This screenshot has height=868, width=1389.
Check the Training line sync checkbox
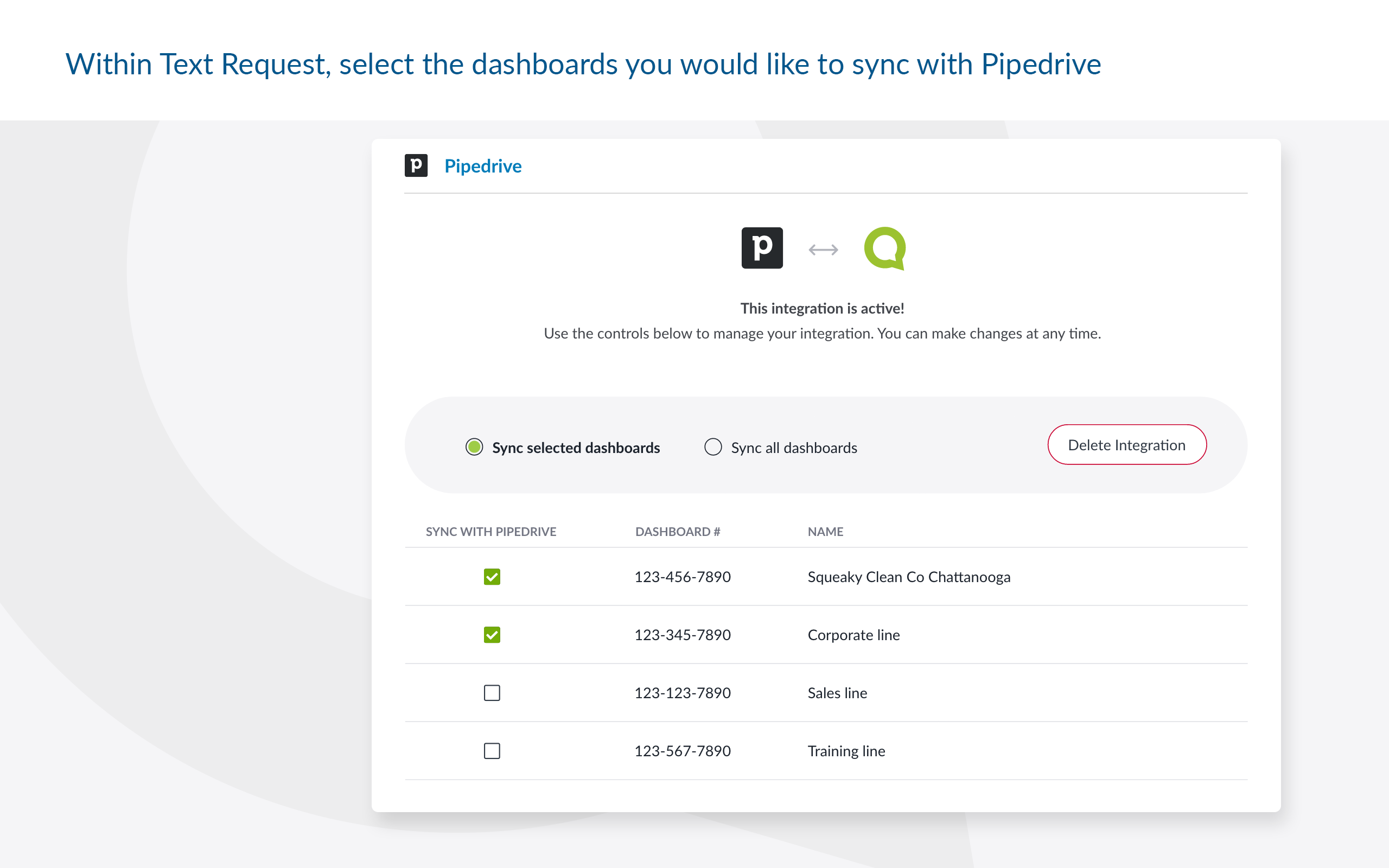pyautogui.click(x=492, y=750)
